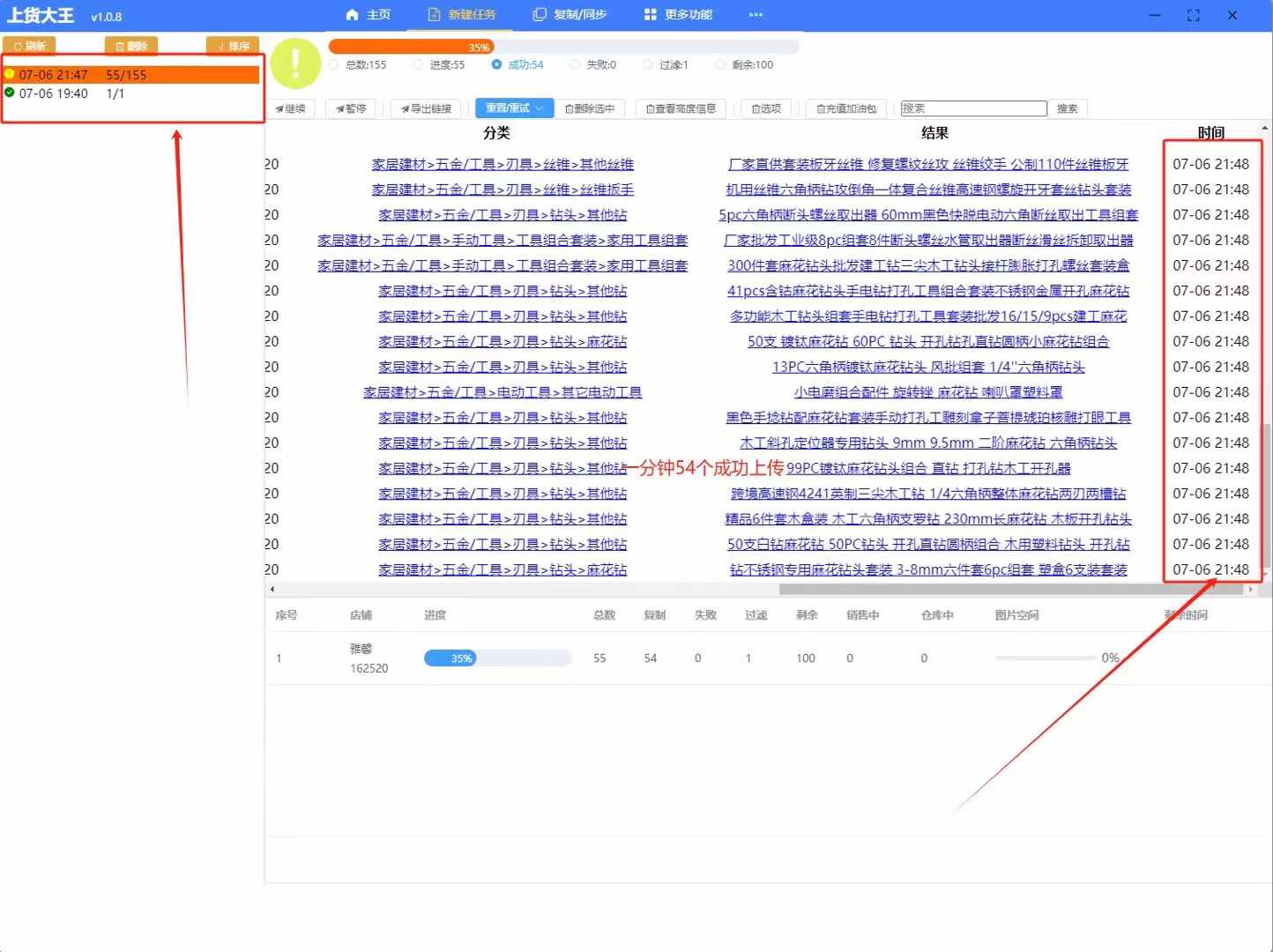The width and height of the screenshot is (1273, 952).
Task: Click the orange 35% progress bar
Action: pyautogui.click(x=411, y=47)
